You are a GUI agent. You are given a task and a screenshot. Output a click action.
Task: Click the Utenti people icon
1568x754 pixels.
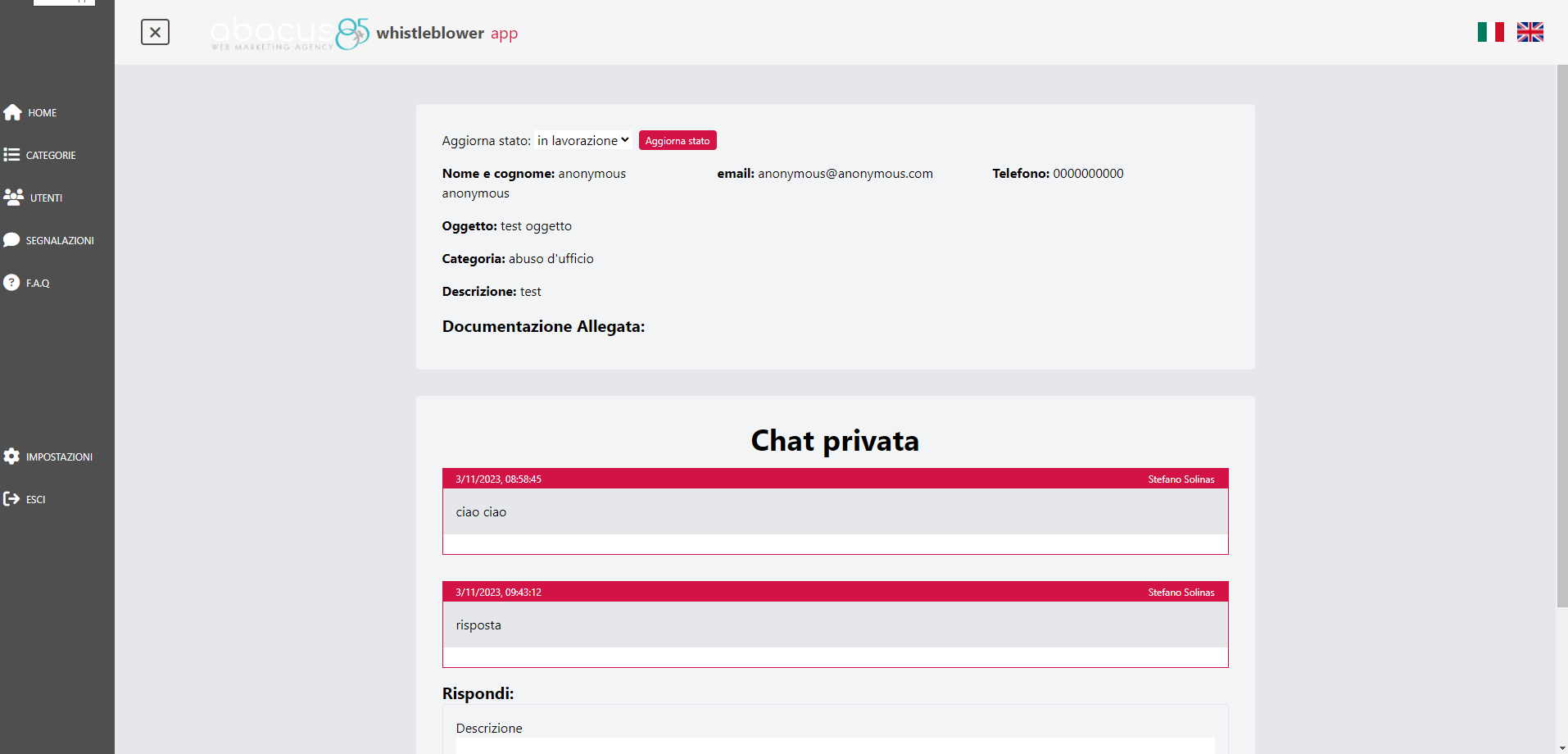point(13,198)
